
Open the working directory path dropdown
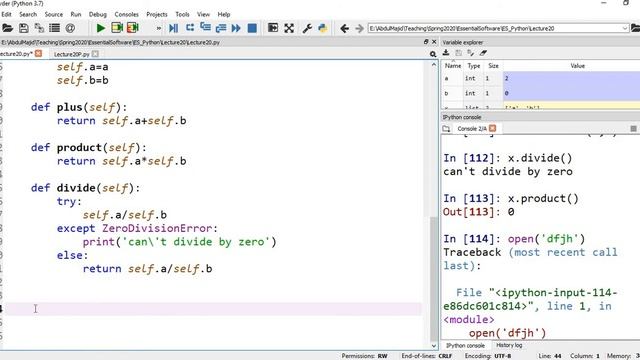click(x=625, y=28)
